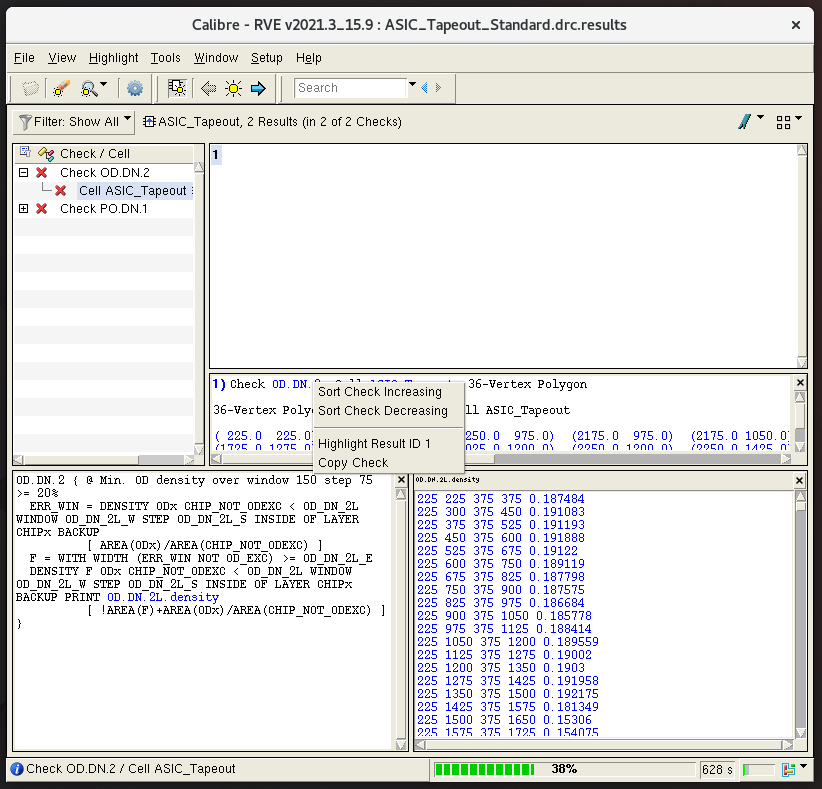Focus the Search input field
Viewport: 822px width, 789px height.
tap(350, 88)
